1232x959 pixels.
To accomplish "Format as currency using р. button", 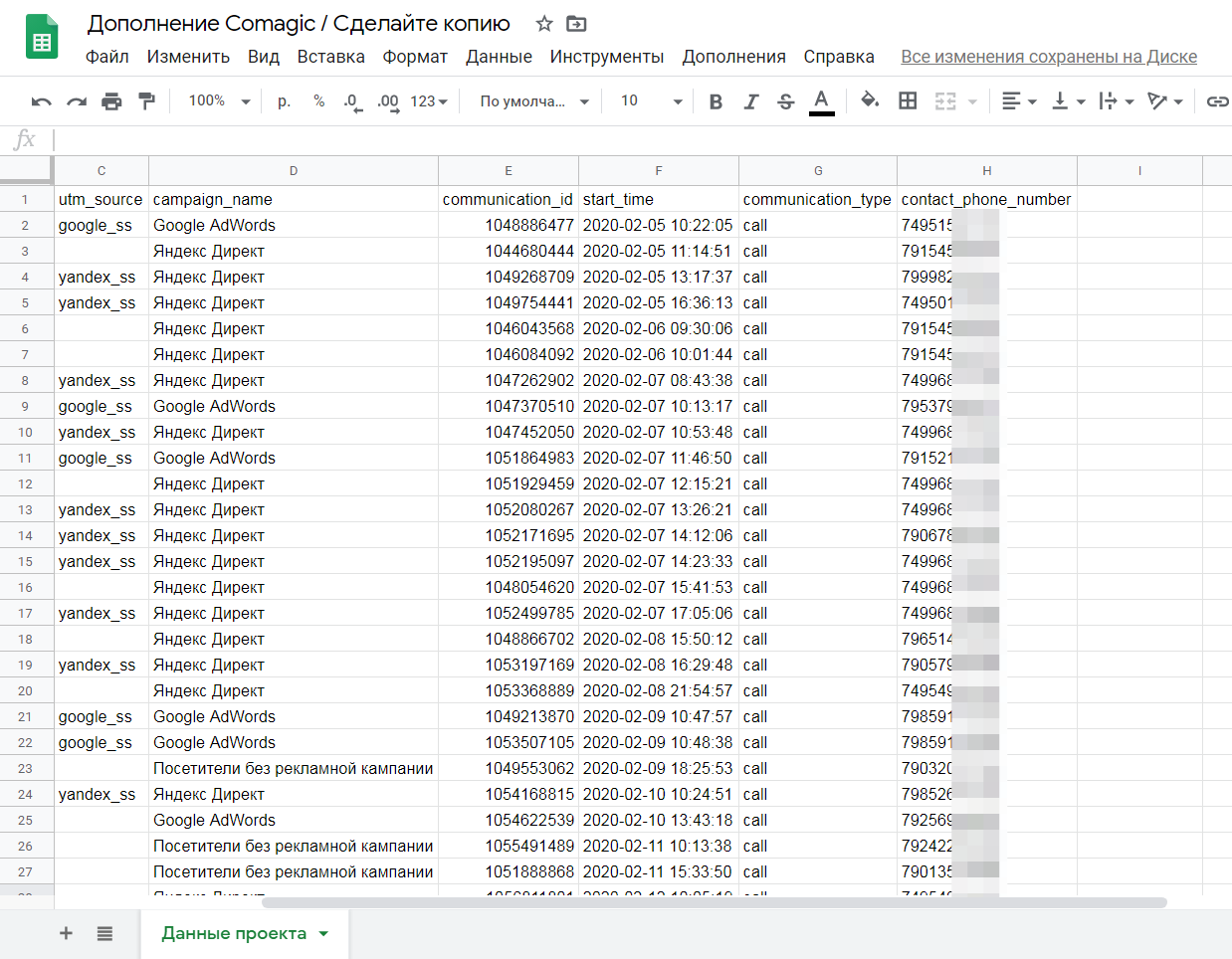I will 284,101.
